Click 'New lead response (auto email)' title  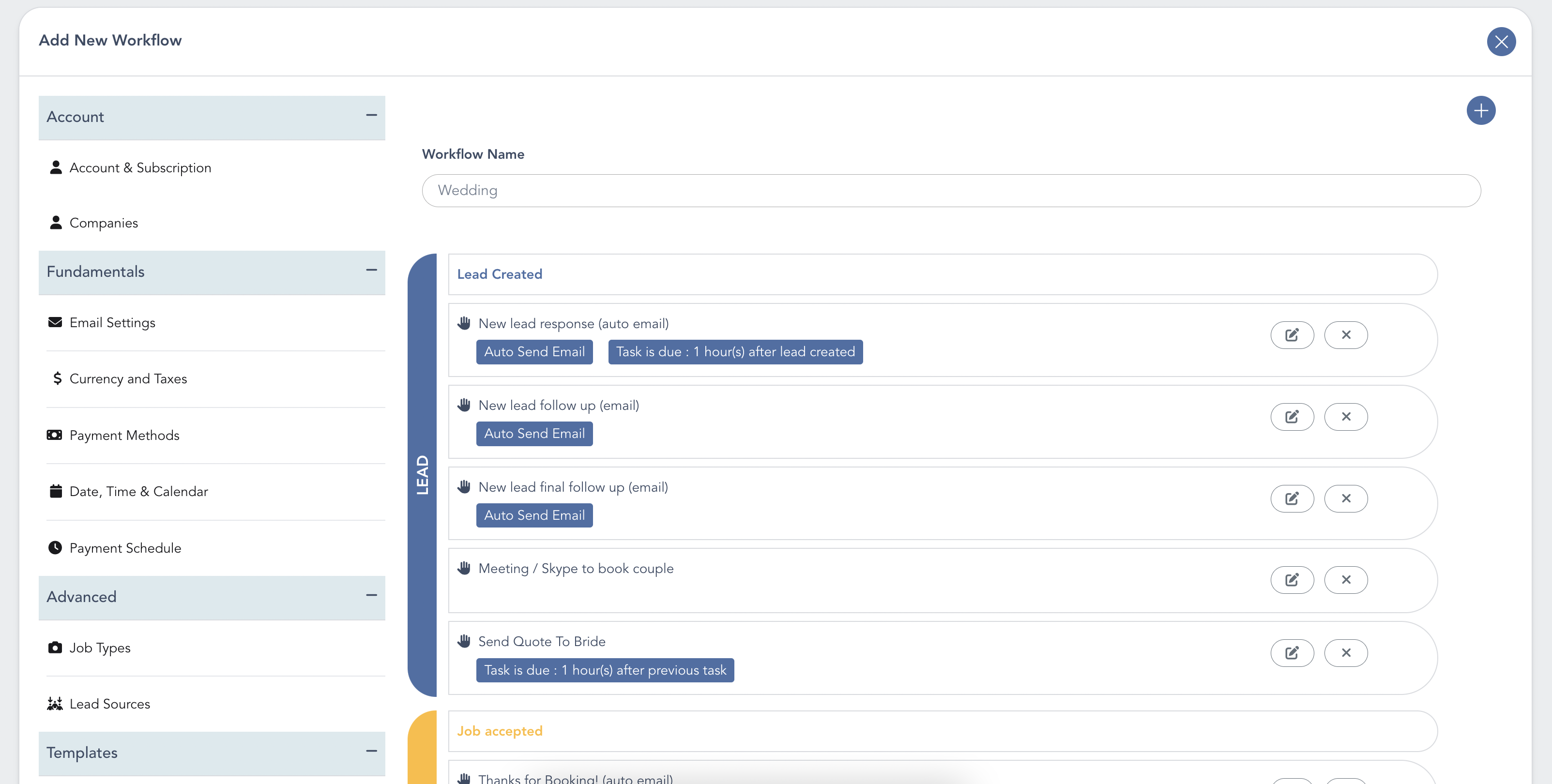coord(573,324)
